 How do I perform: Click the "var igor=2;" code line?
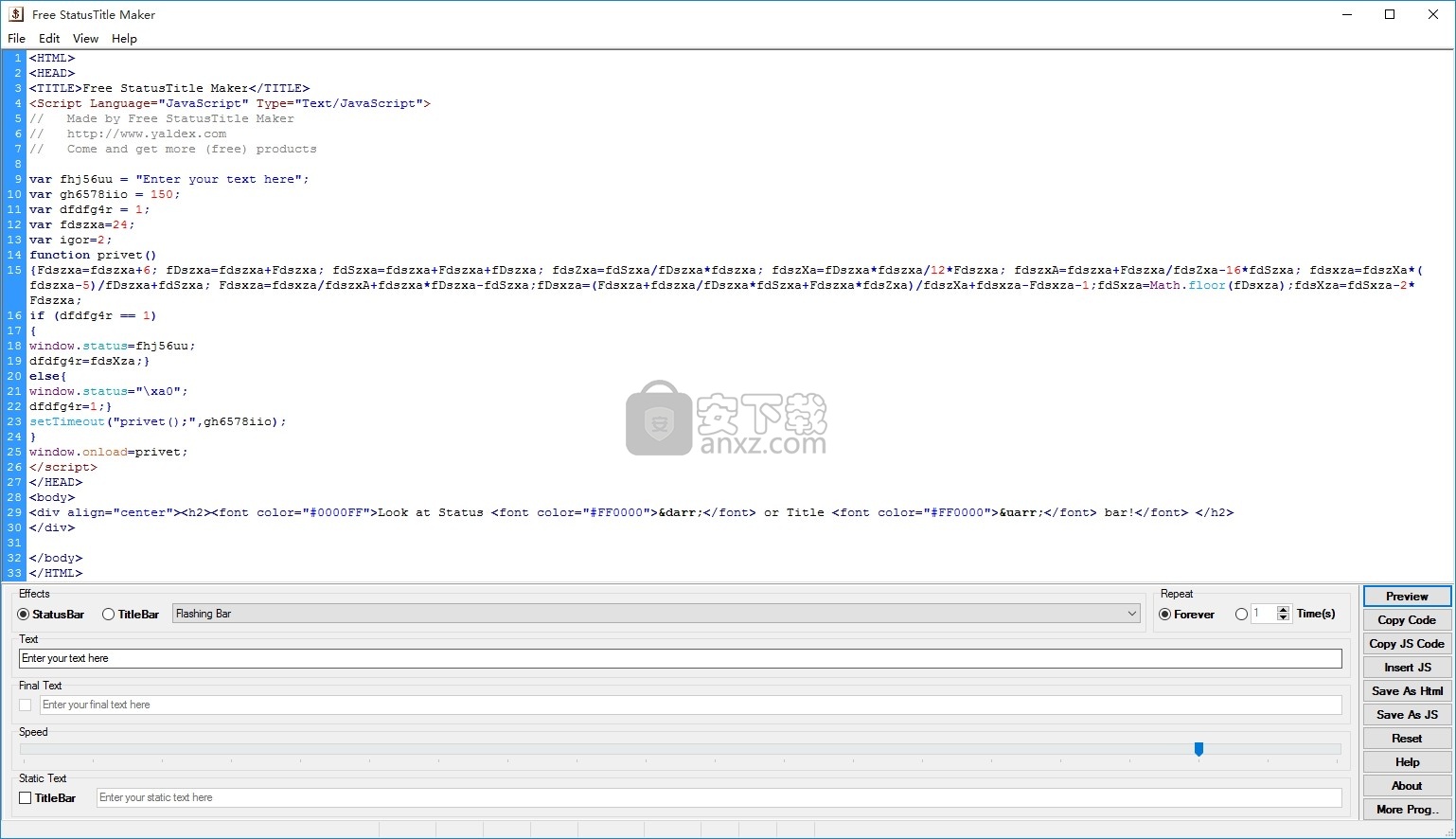70,240
